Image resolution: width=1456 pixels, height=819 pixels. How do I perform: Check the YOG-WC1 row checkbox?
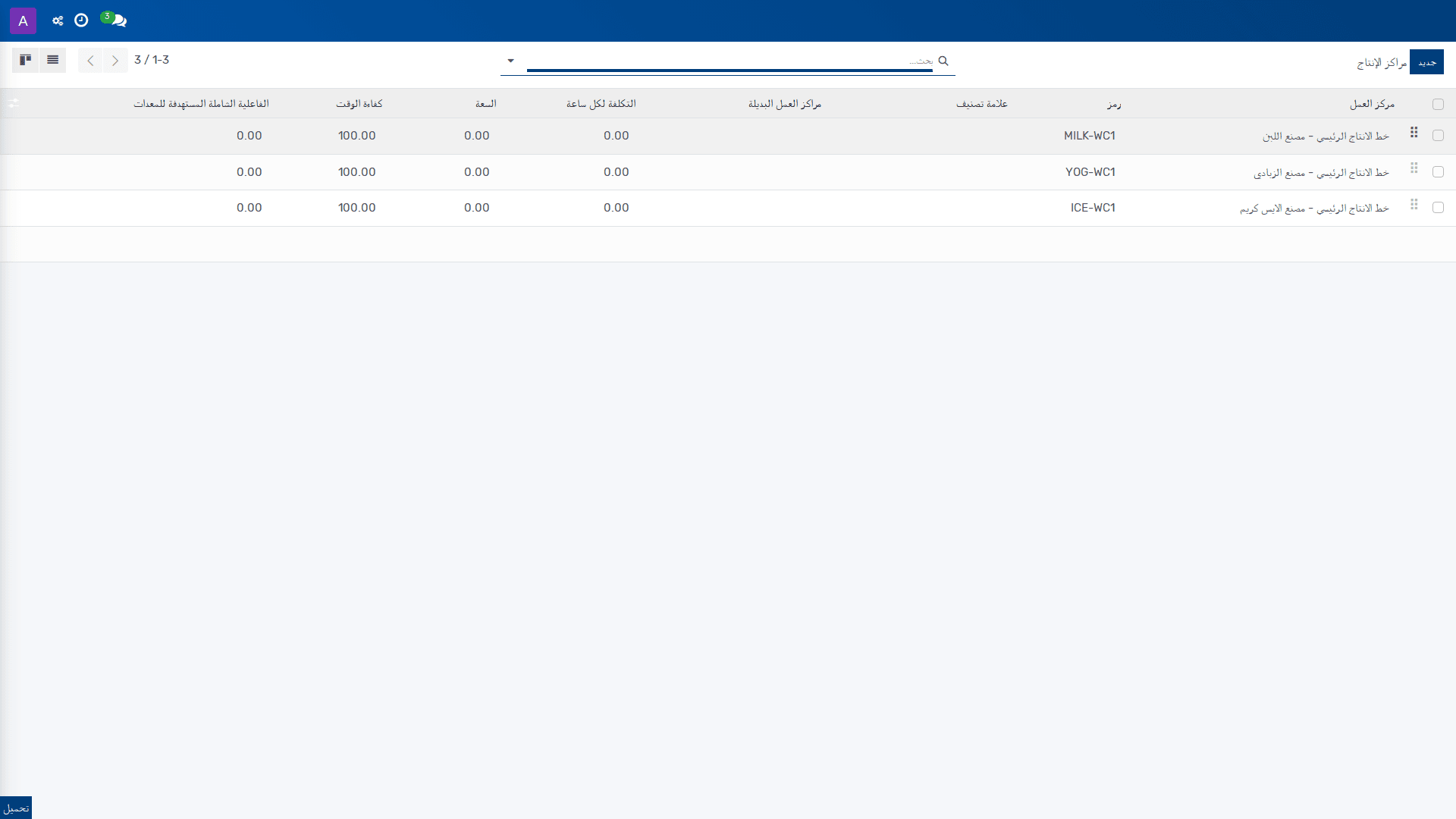[x=1438, y=171]
